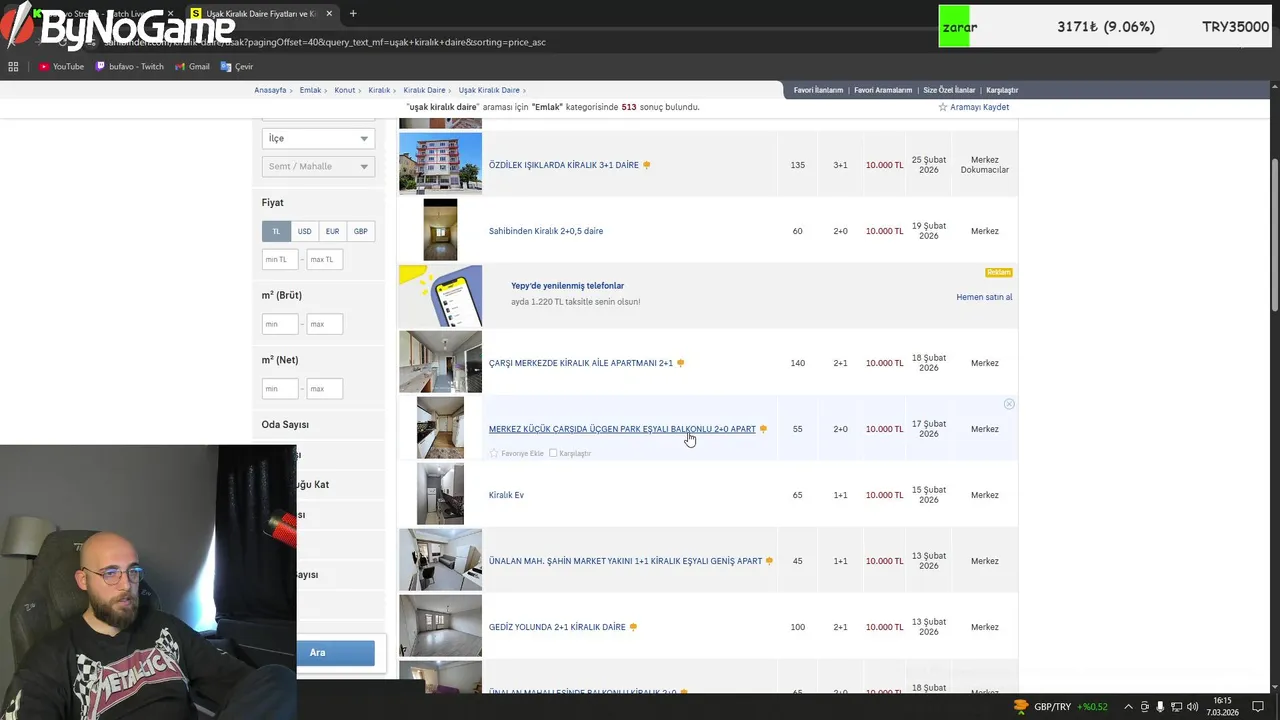Screen dimensions: 1280x720
Task: Click the star icon beside Aramayı Kaydet
Action: [x=942, y=107]
